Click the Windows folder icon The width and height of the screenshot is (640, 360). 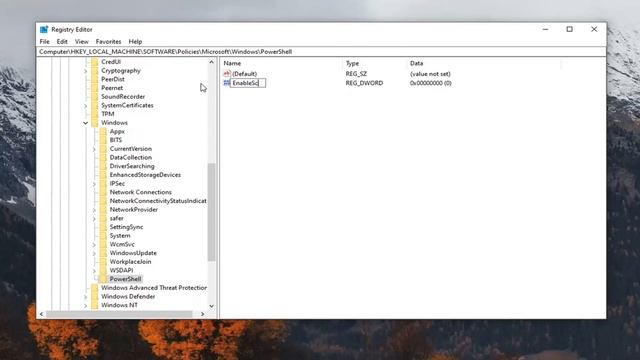(x=95, y=123)
